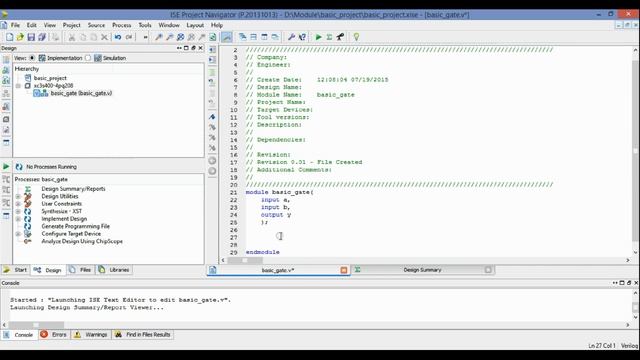The image size is (640, 360).
Task: Click the green Run arrow in toolbar
Action: click(x=318, y=37)
